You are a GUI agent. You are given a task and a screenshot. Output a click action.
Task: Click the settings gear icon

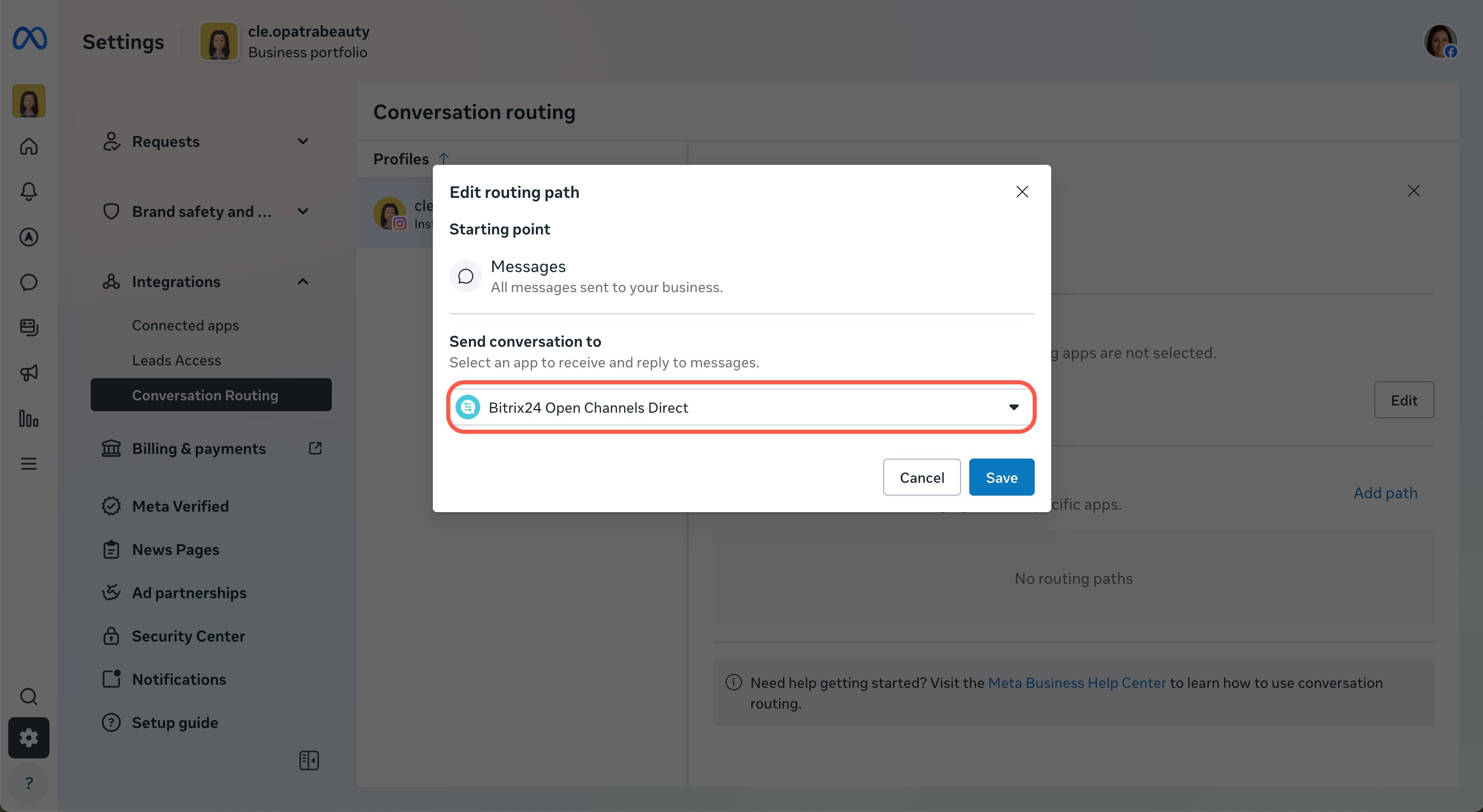pyautogui.click(x=29, y=737)
